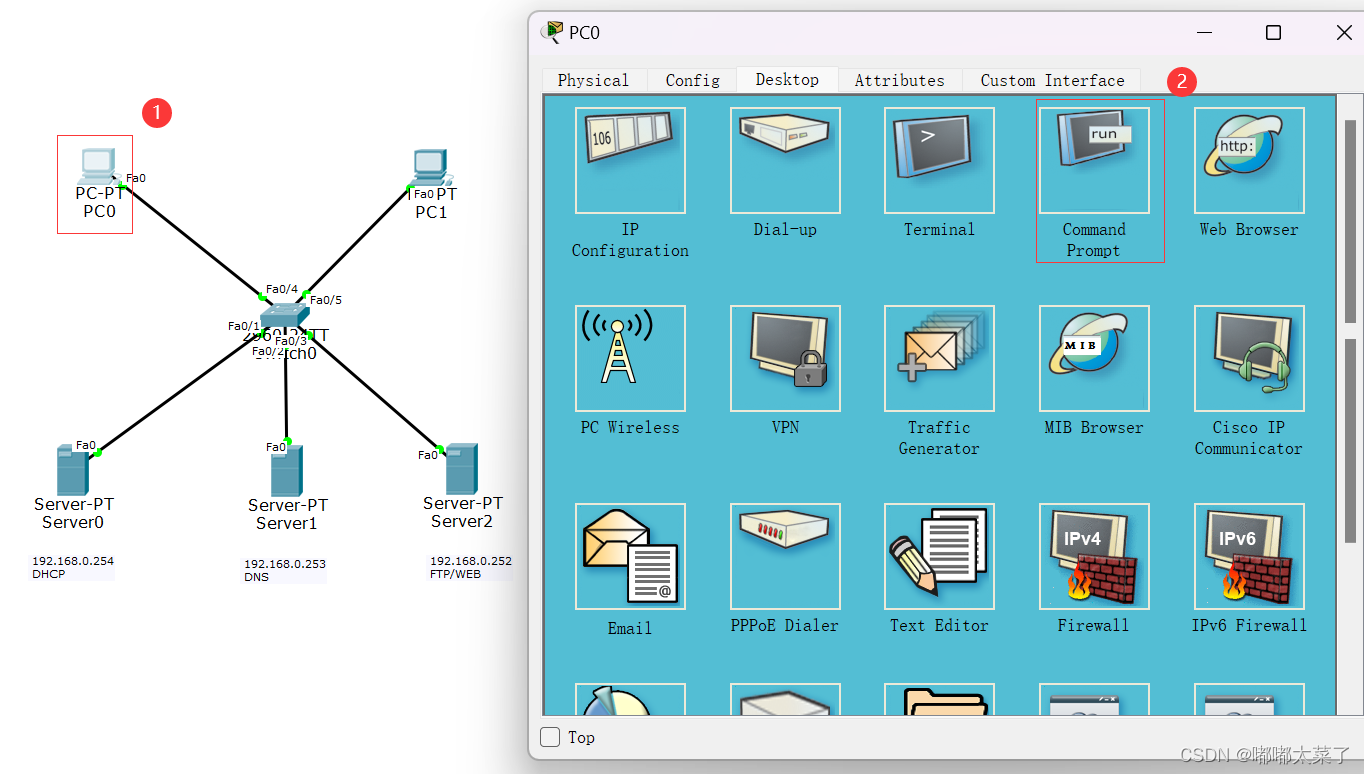Click the 192.168.0.252 FTP/WEB note label
Image resolution: width=1364 pixels, height=774 pixels.
(x=471, y=567)
